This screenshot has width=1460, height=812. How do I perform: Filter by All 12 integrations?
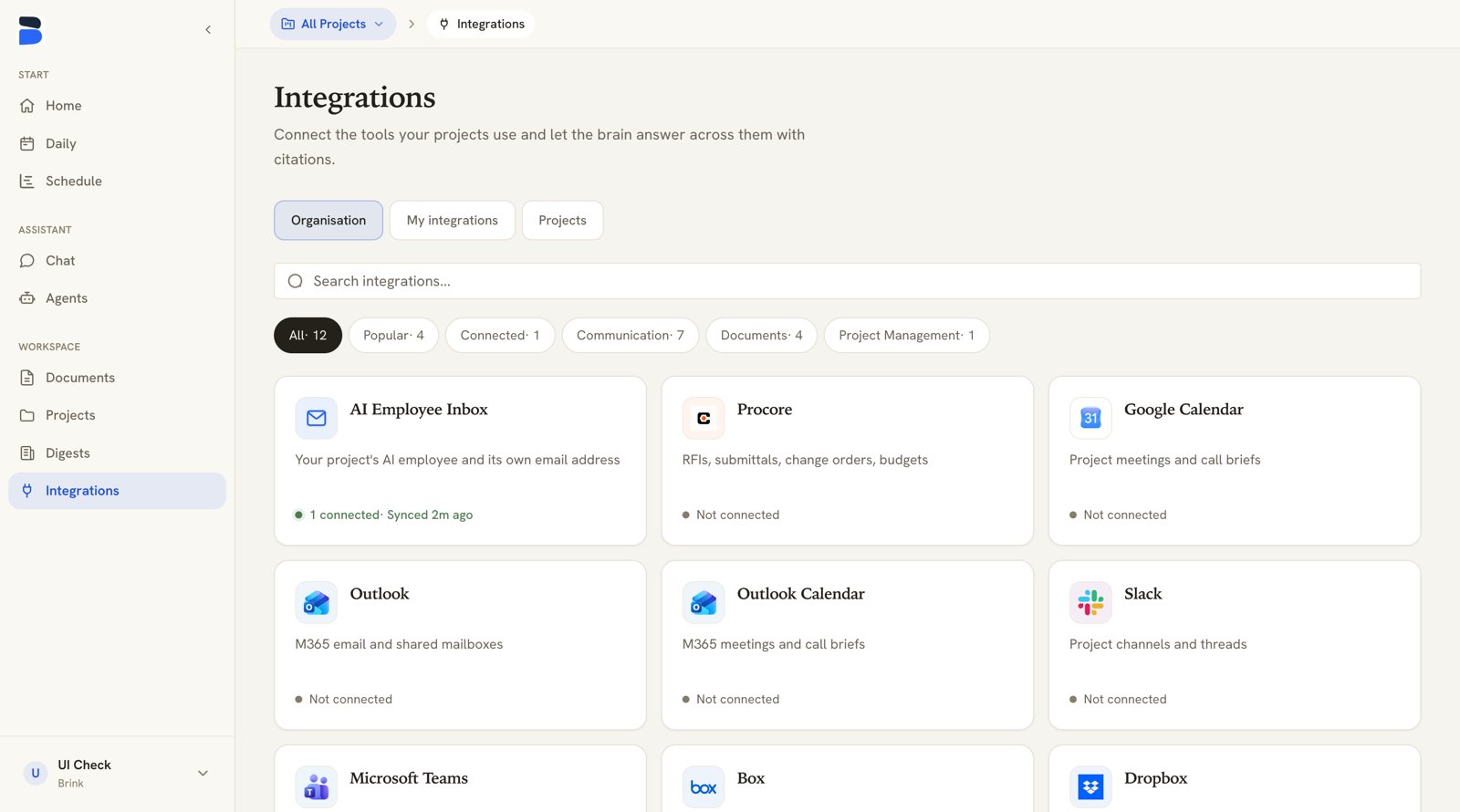[308, 335]
